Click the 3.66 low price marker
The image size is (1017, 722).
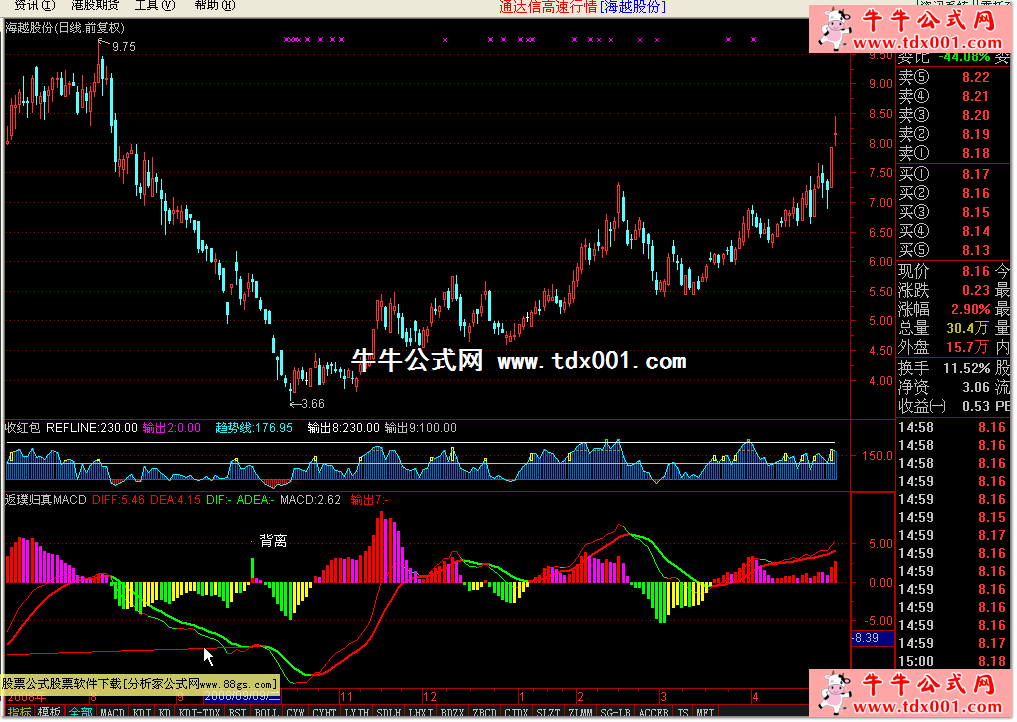pos(313,404)
